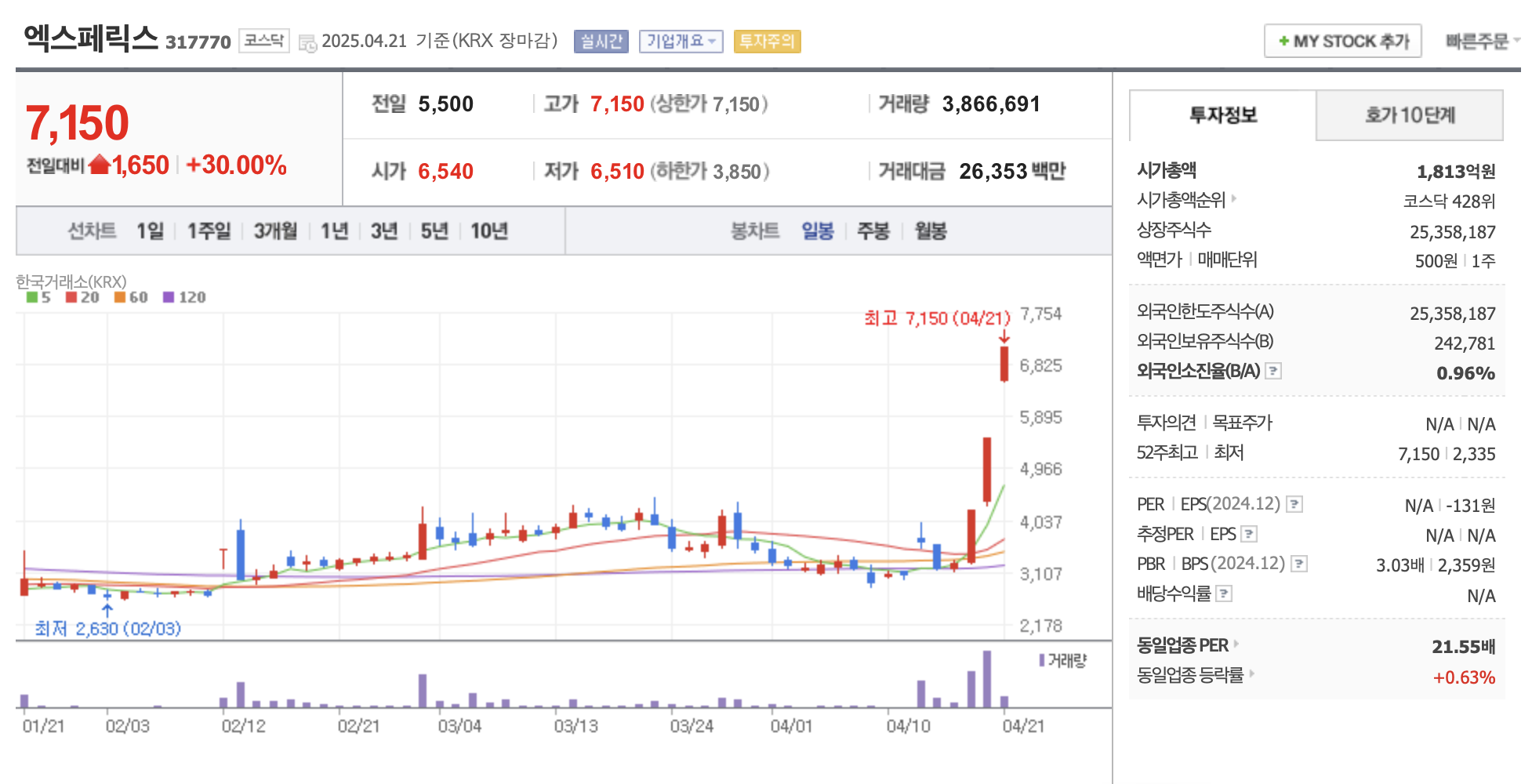Click the 투자주의 warning badge
Image resolution: width=1532 pixels, height=784 pixels.
tap(767, 42)
